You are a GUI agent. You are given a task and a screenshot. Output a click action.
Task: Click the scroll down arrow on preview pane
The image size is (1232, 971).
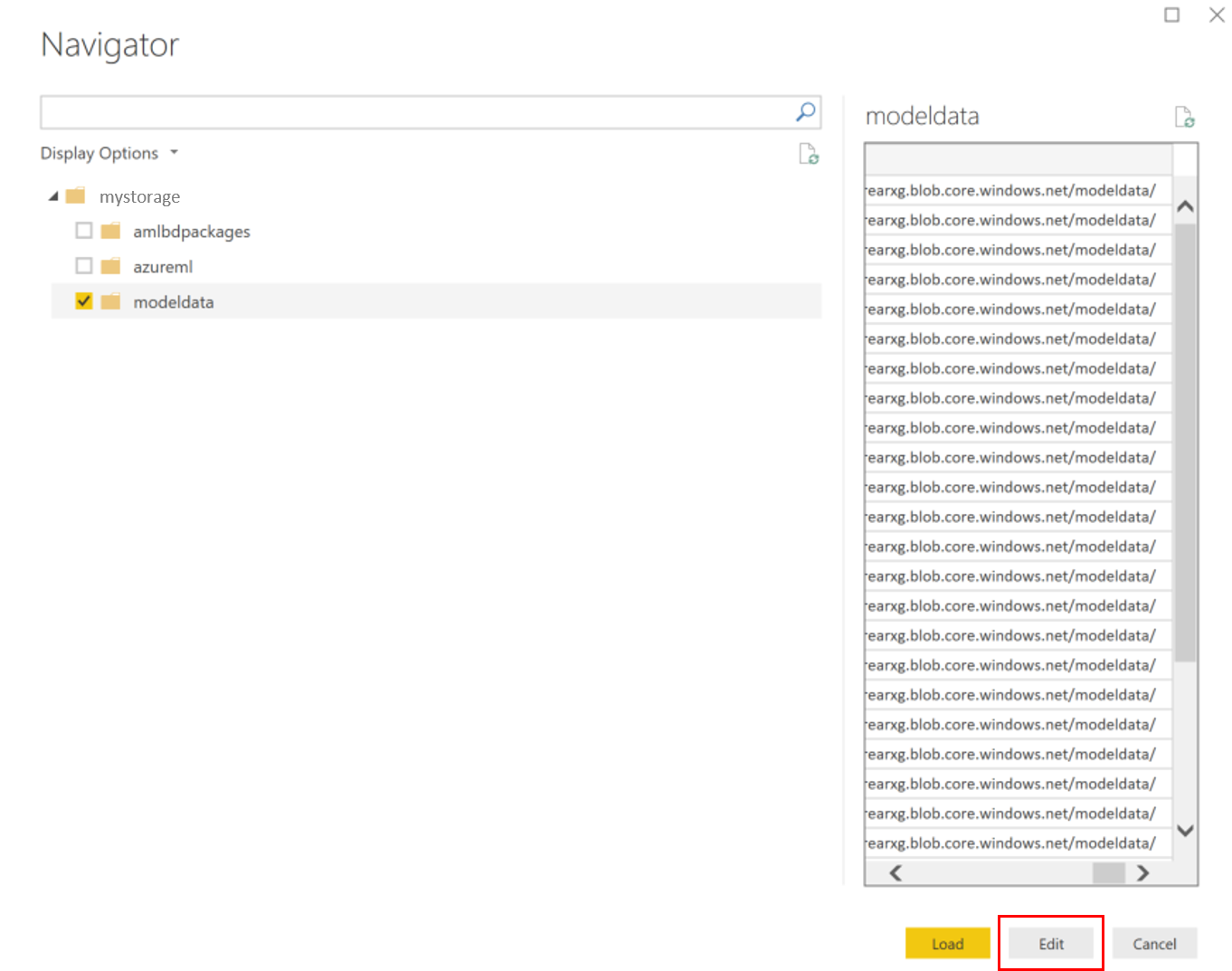point(1185,831)
